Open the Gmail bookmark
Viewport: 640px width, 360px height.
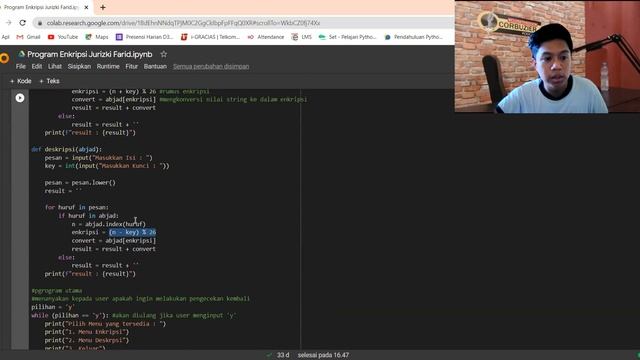click(x=28, y=37)
